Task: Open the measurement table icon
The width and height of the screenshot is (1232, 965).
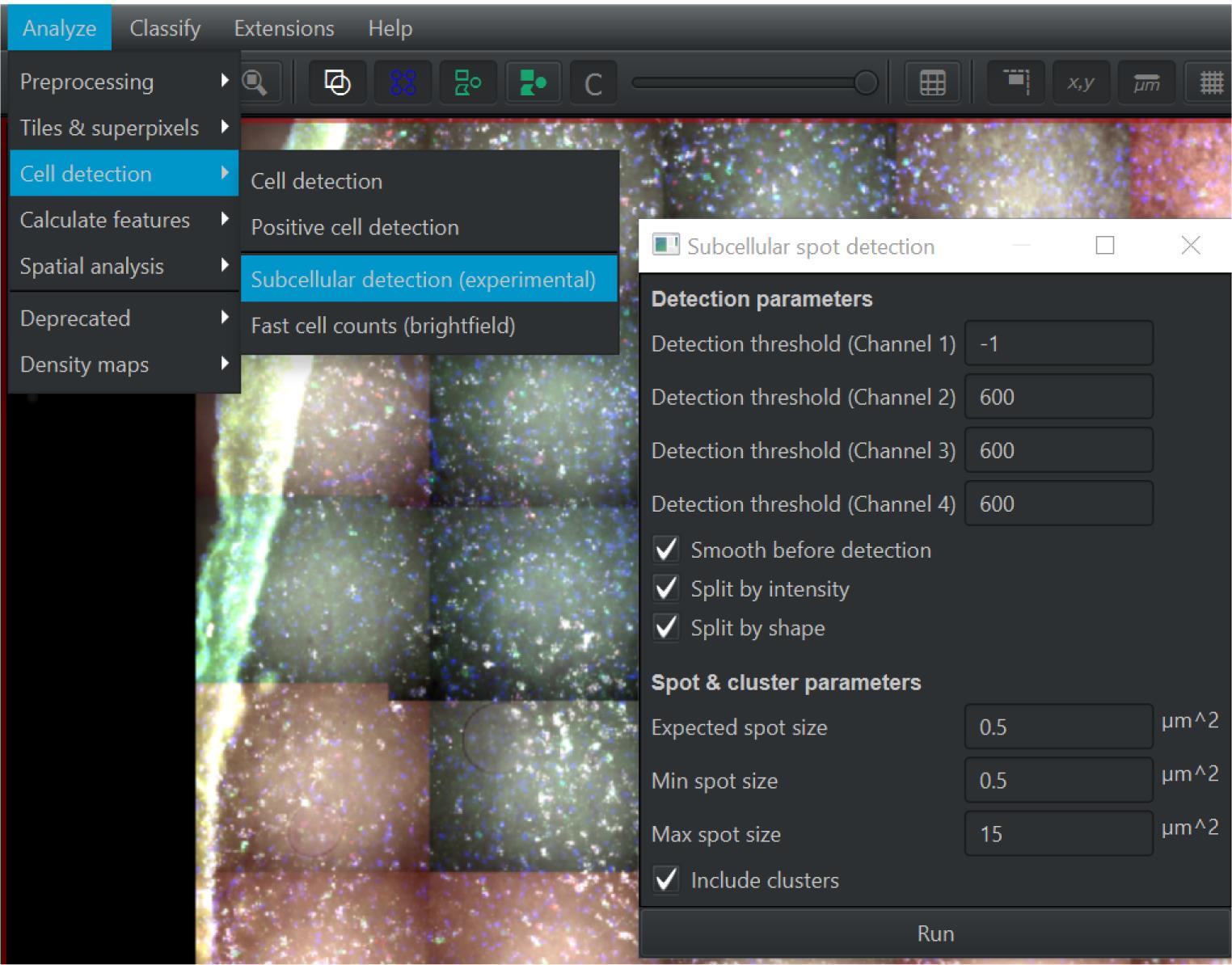Action: (932, 82)
